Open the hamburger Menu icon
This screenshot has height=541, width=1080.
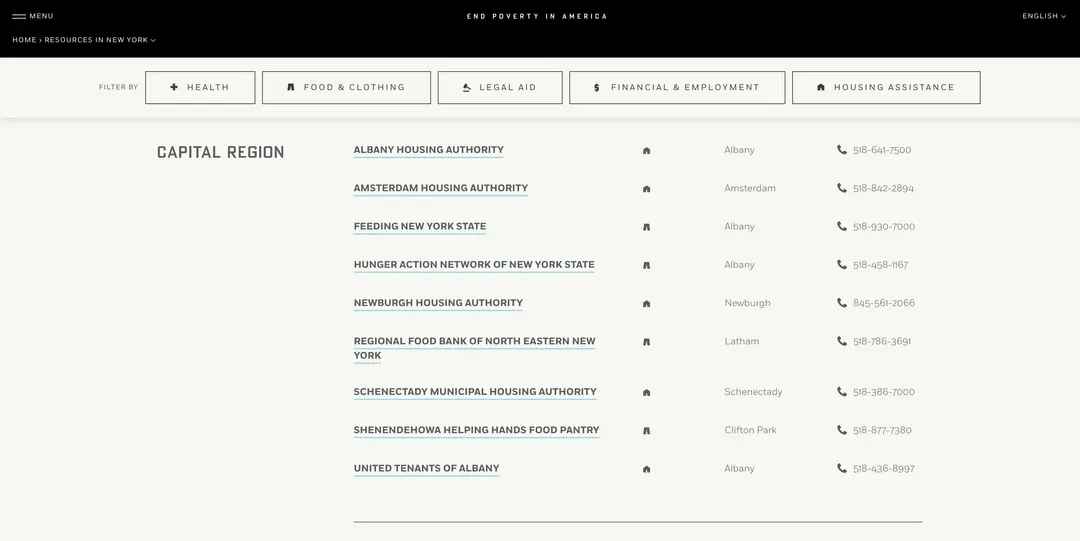19,16
